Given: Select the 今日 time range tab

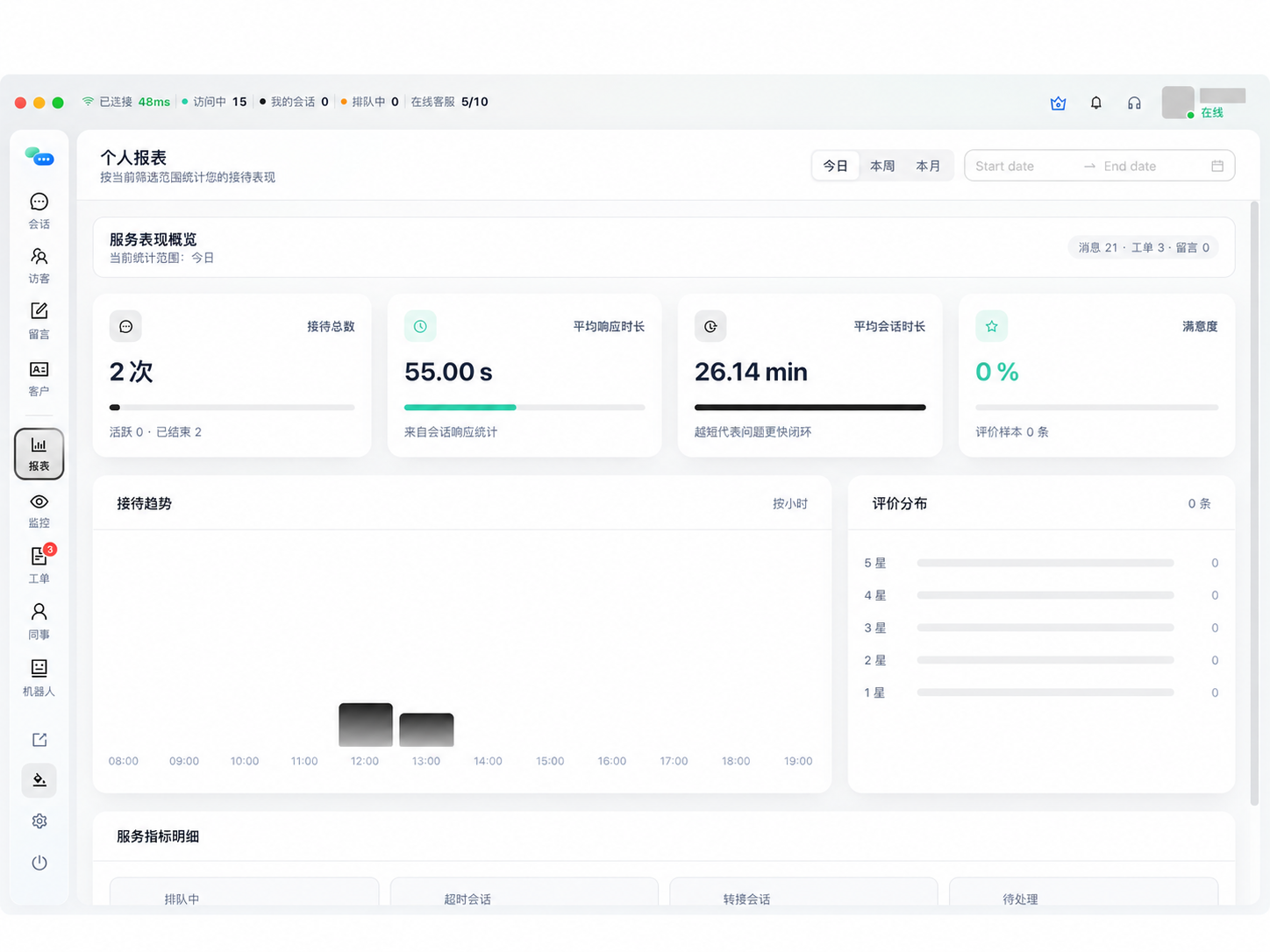Looking at the screenshot, I should click(836, 166).
